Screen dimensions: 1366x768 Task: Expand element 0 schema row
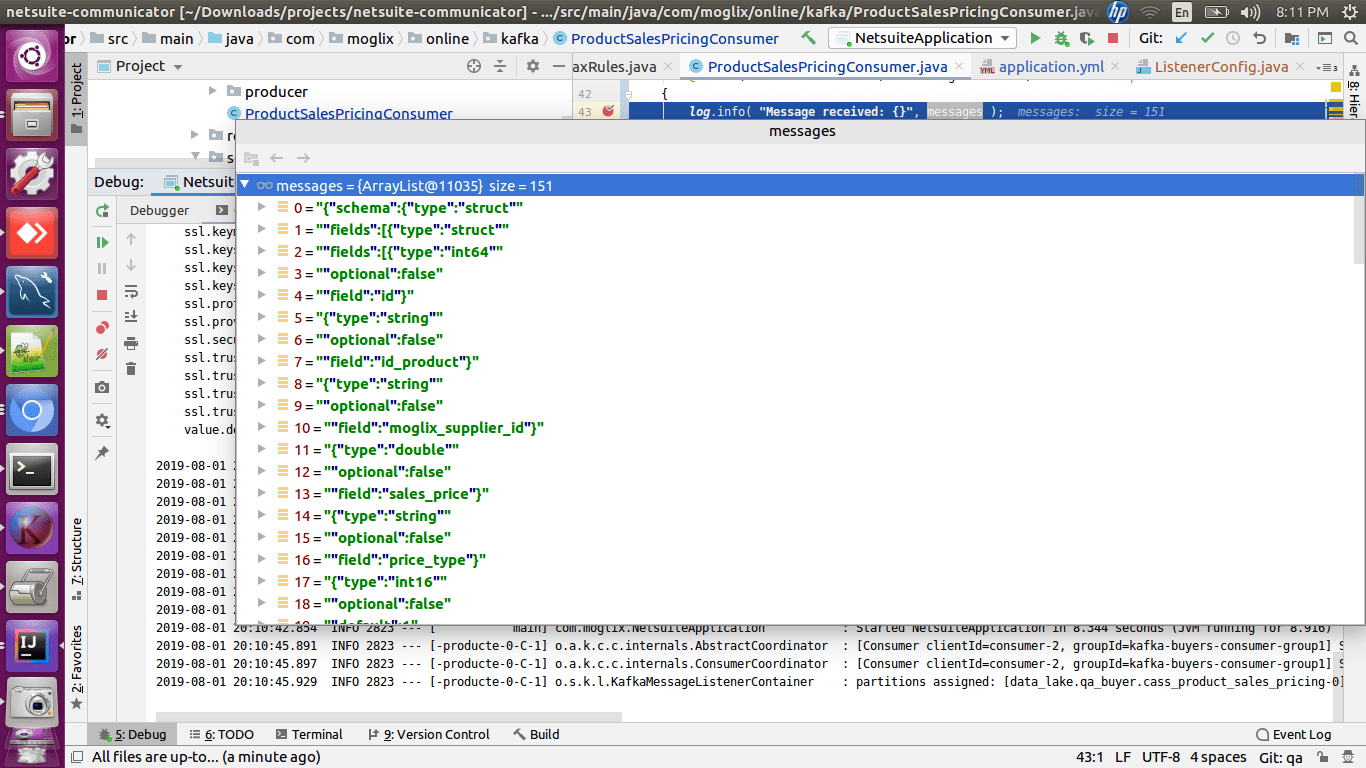click(262, 208)
